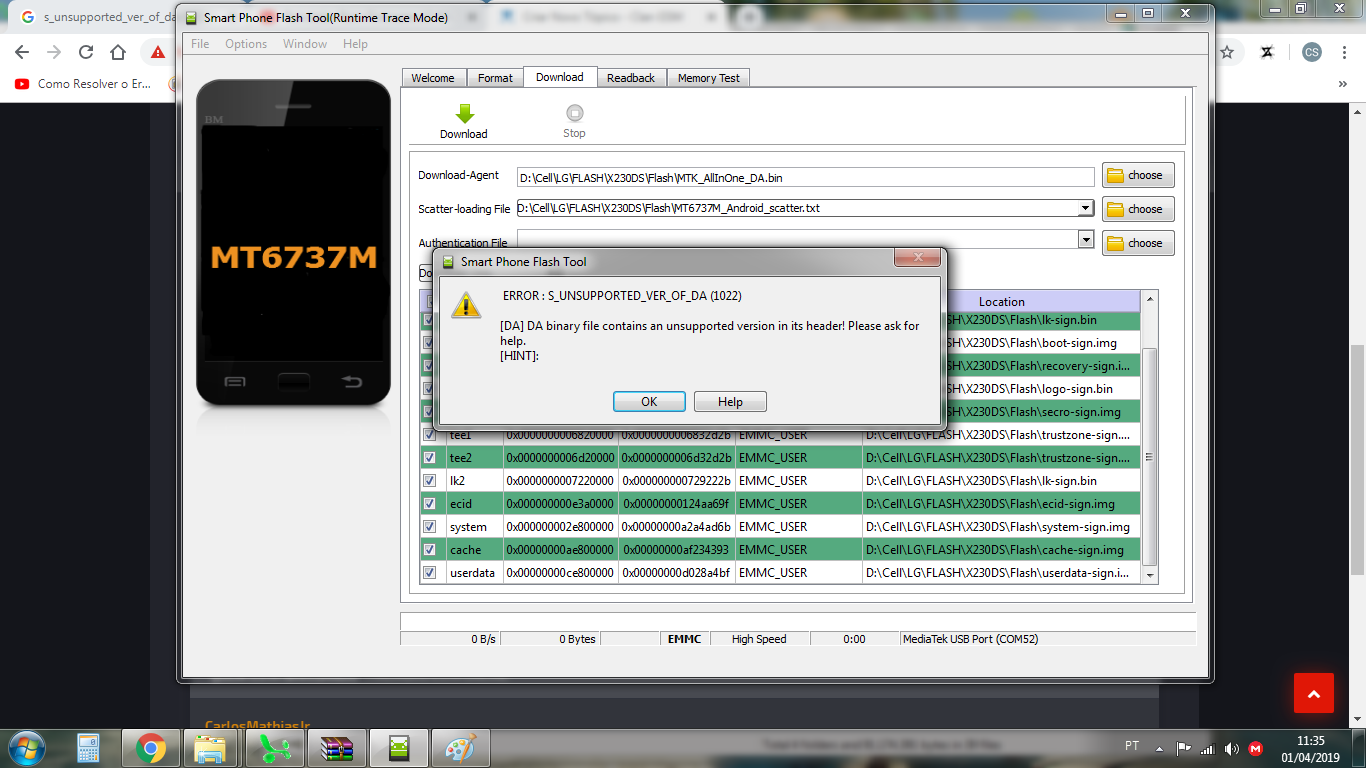This screenshot has width=1366, height=768.
Task: Close the error dialog with X
Action: (917, 259)
